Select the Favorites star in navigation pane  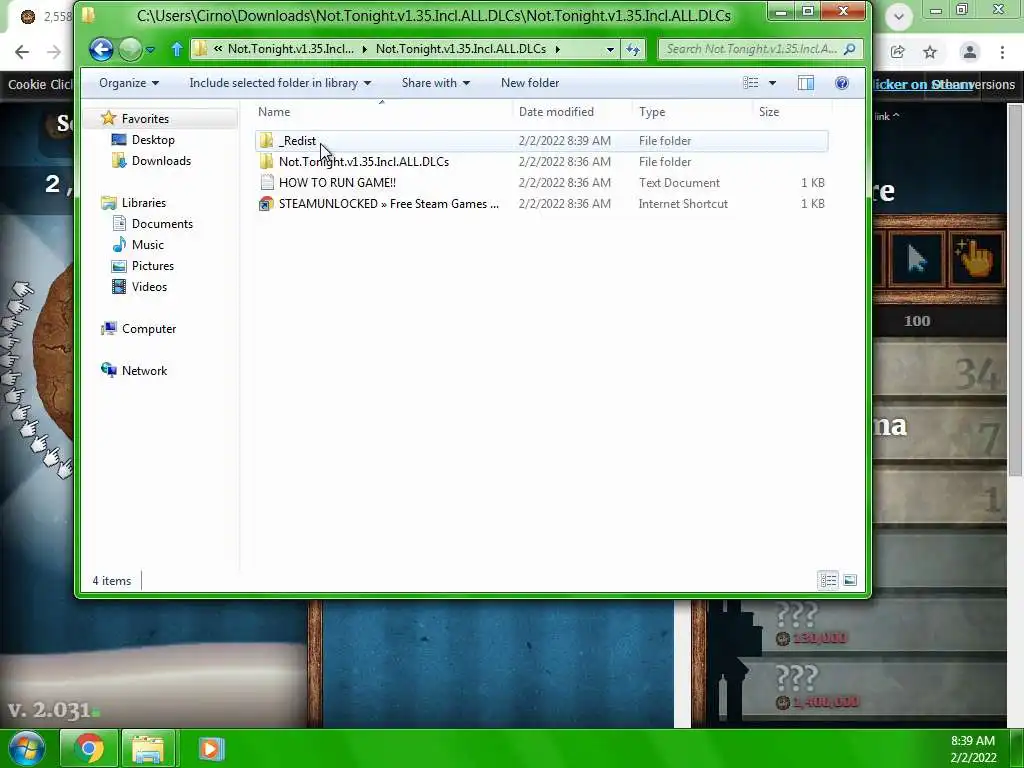point(108,118)
